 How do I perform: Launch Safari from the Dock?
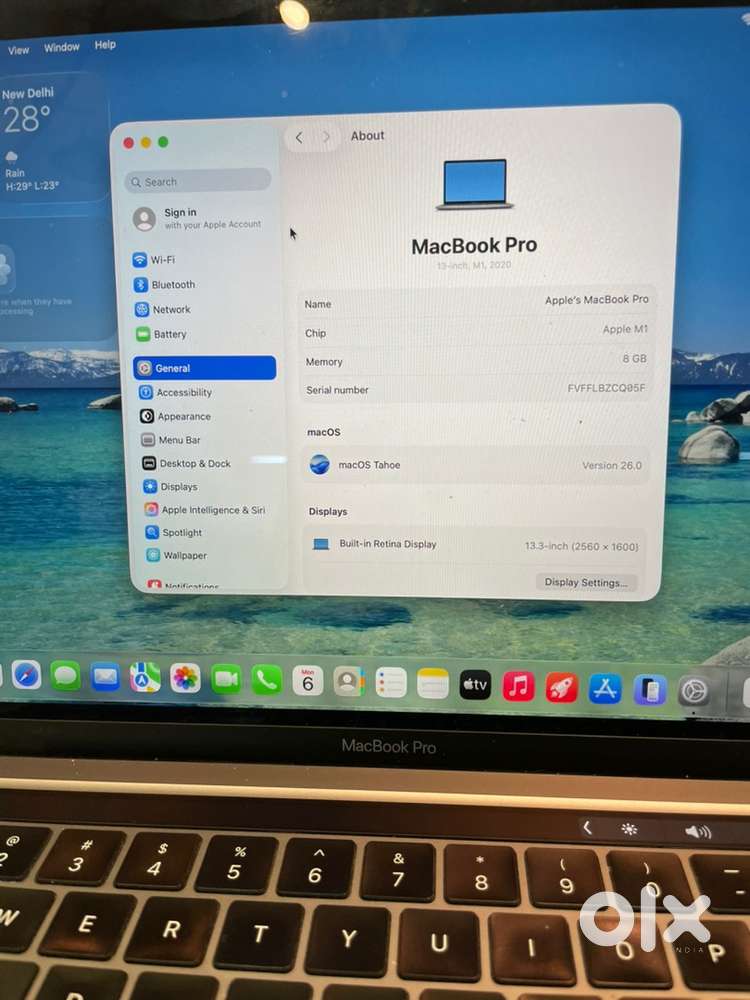point(26,676)
